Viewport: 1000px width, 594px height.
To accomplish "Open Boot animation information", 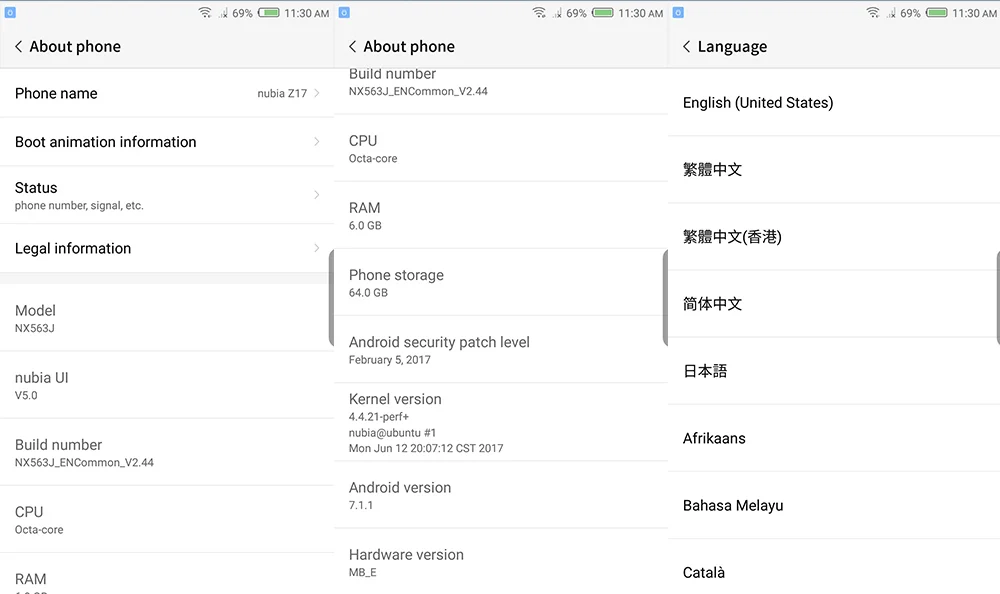I will [x=167, y=142].
